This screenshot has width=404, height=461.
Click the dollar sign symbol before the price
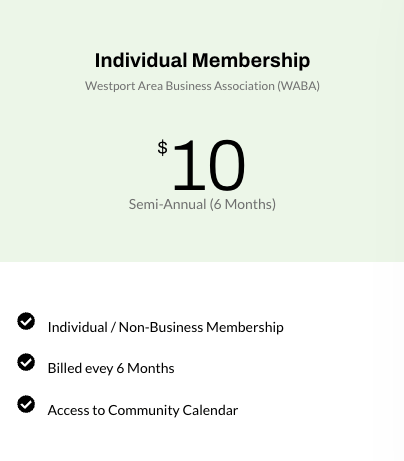pyautogui.click(x=162, y=148)
